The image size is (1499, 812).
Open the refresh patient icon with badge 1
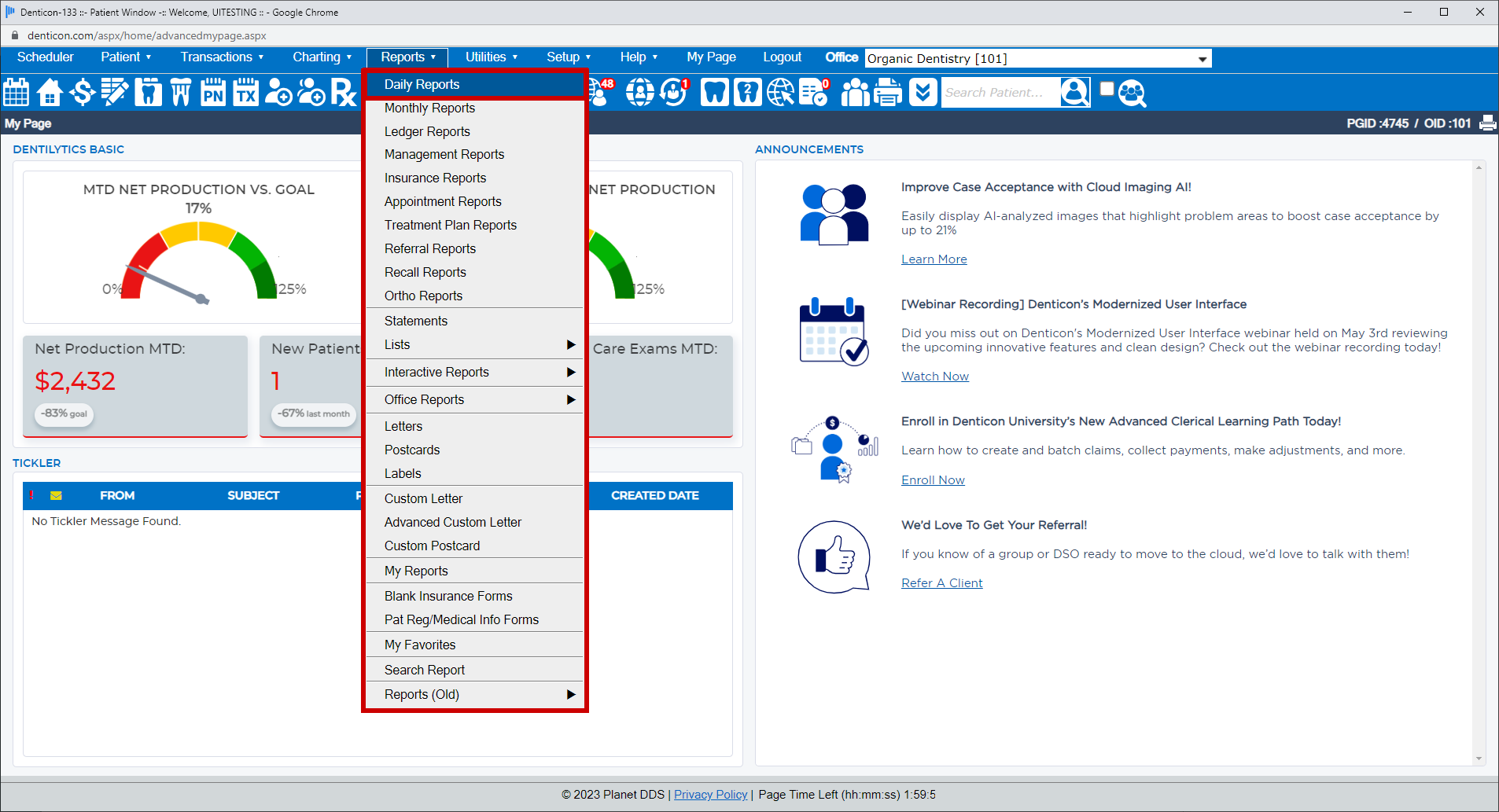(x=674, y=93)
